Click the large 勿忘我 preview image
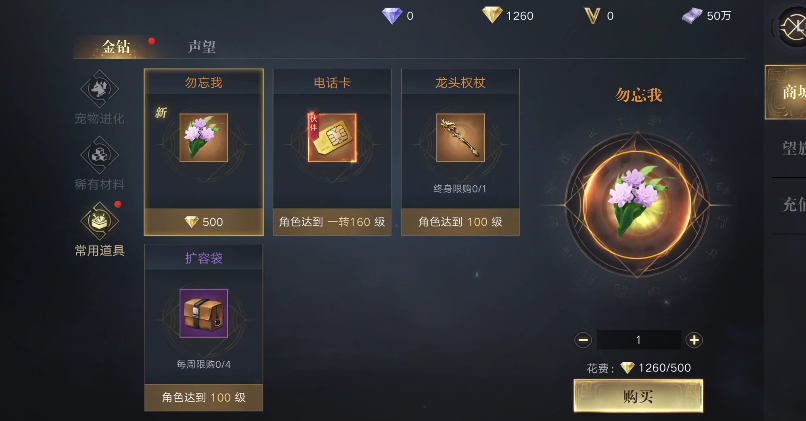The image size is (806, 421). [637, 205]
